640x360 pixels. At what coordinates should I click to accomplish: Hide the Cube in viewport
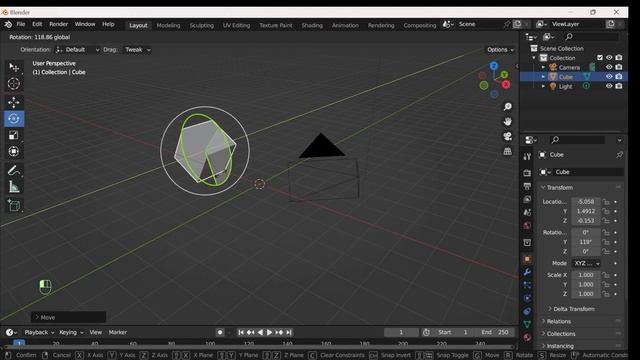(x=609, y=77)
